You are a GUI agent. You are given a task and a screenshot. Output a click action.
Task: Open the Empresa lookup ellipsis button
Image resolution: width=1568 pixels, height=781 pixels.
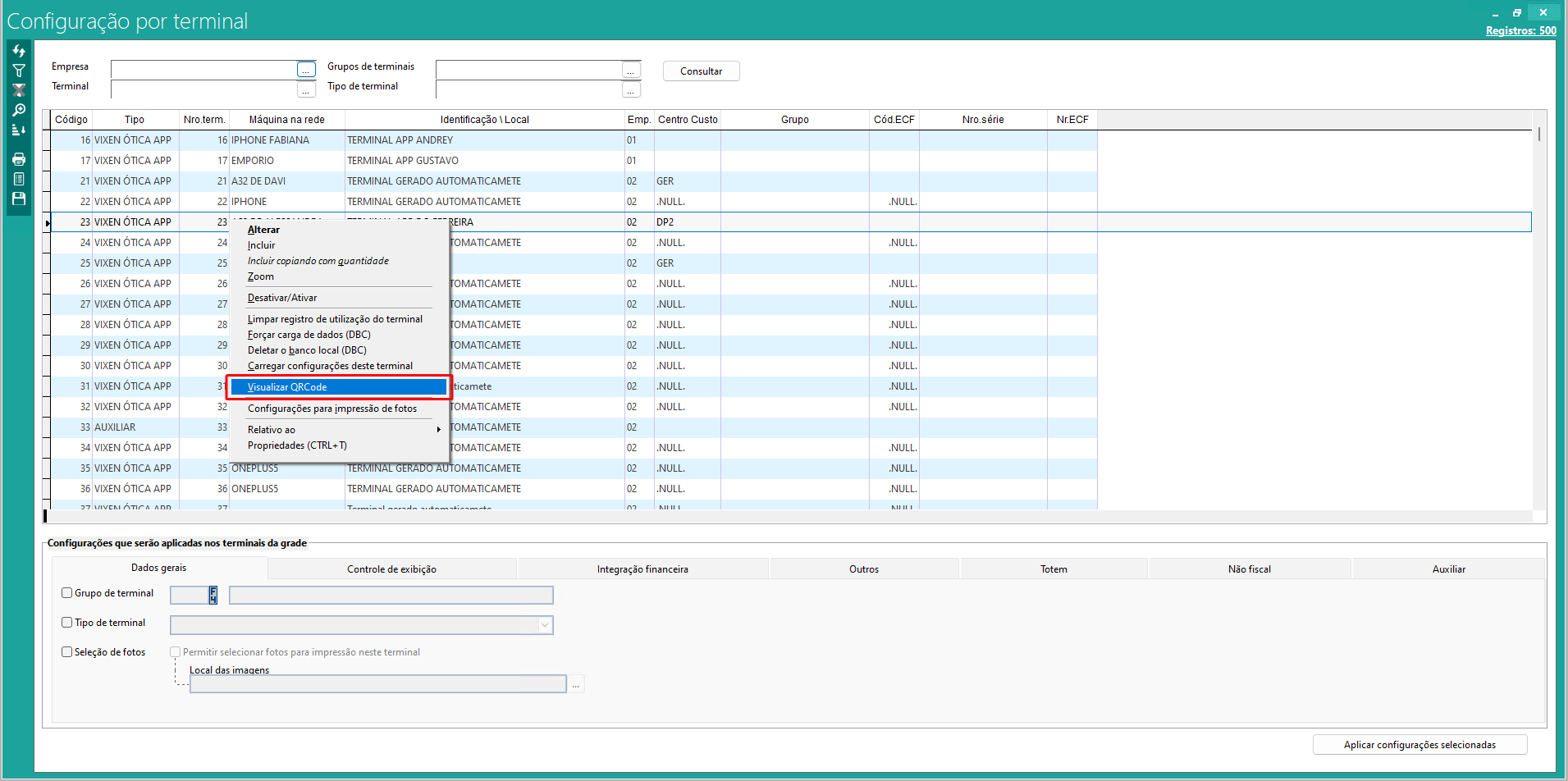(x=306, y=70)
